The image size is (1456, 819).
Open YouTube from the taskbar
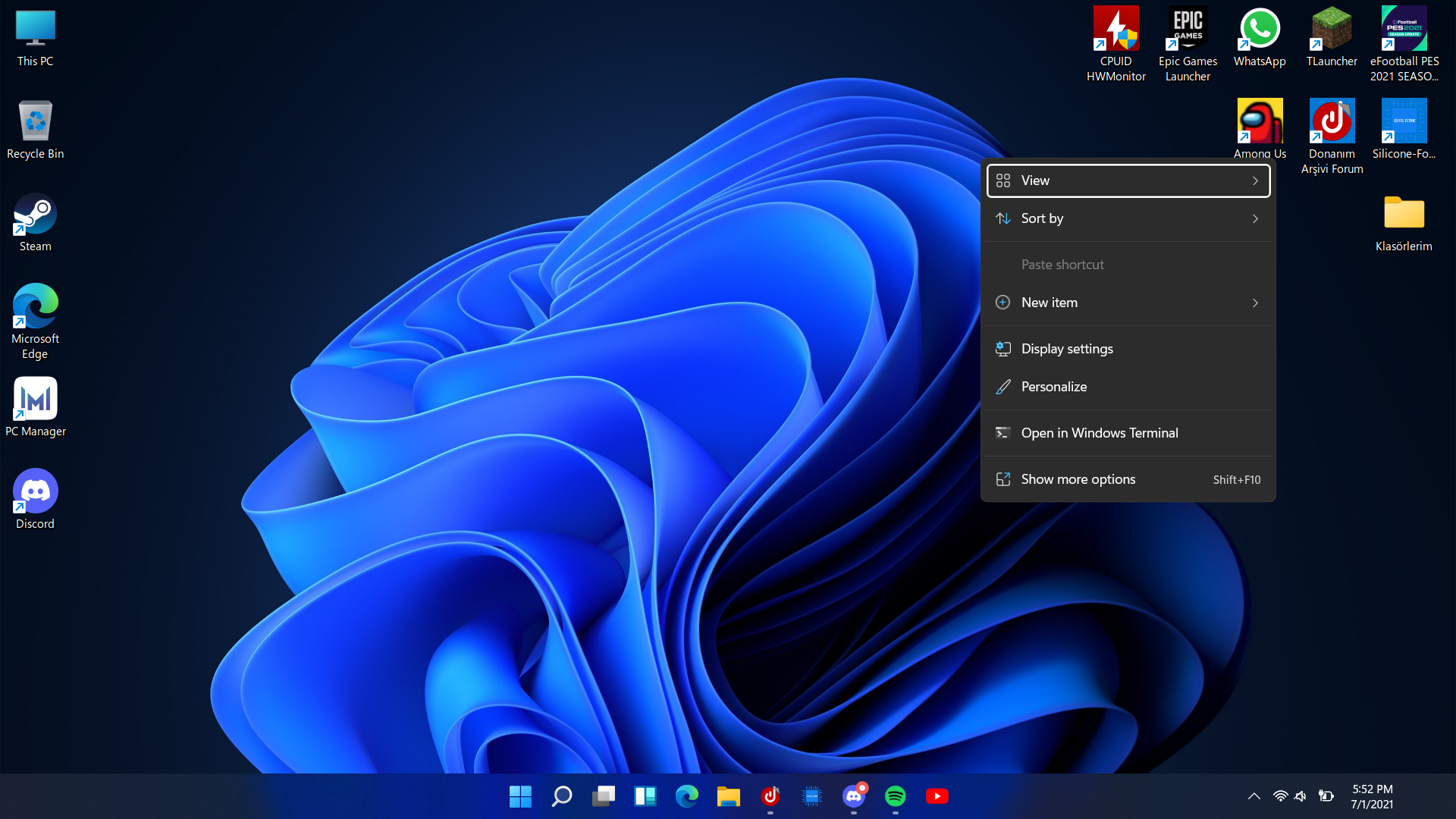pyautogui.click(x=937, y=796)
